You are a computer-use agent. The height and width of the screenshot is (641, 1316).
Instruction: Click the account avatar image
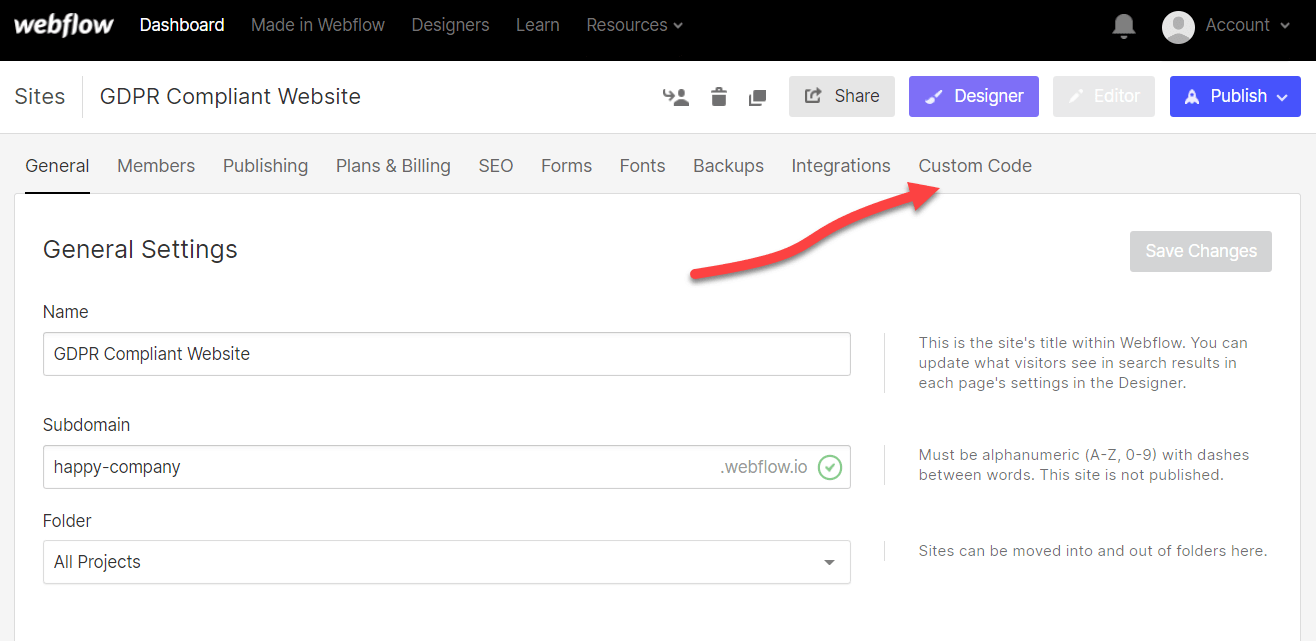point(1178,26)
